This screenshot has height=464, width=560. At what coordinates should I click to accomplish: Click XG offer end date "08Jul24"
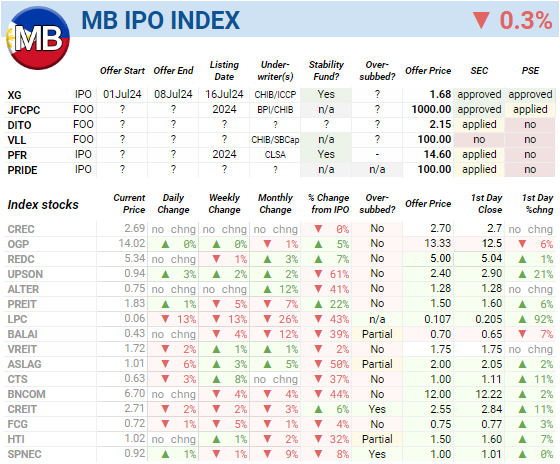tap(173, 94)
